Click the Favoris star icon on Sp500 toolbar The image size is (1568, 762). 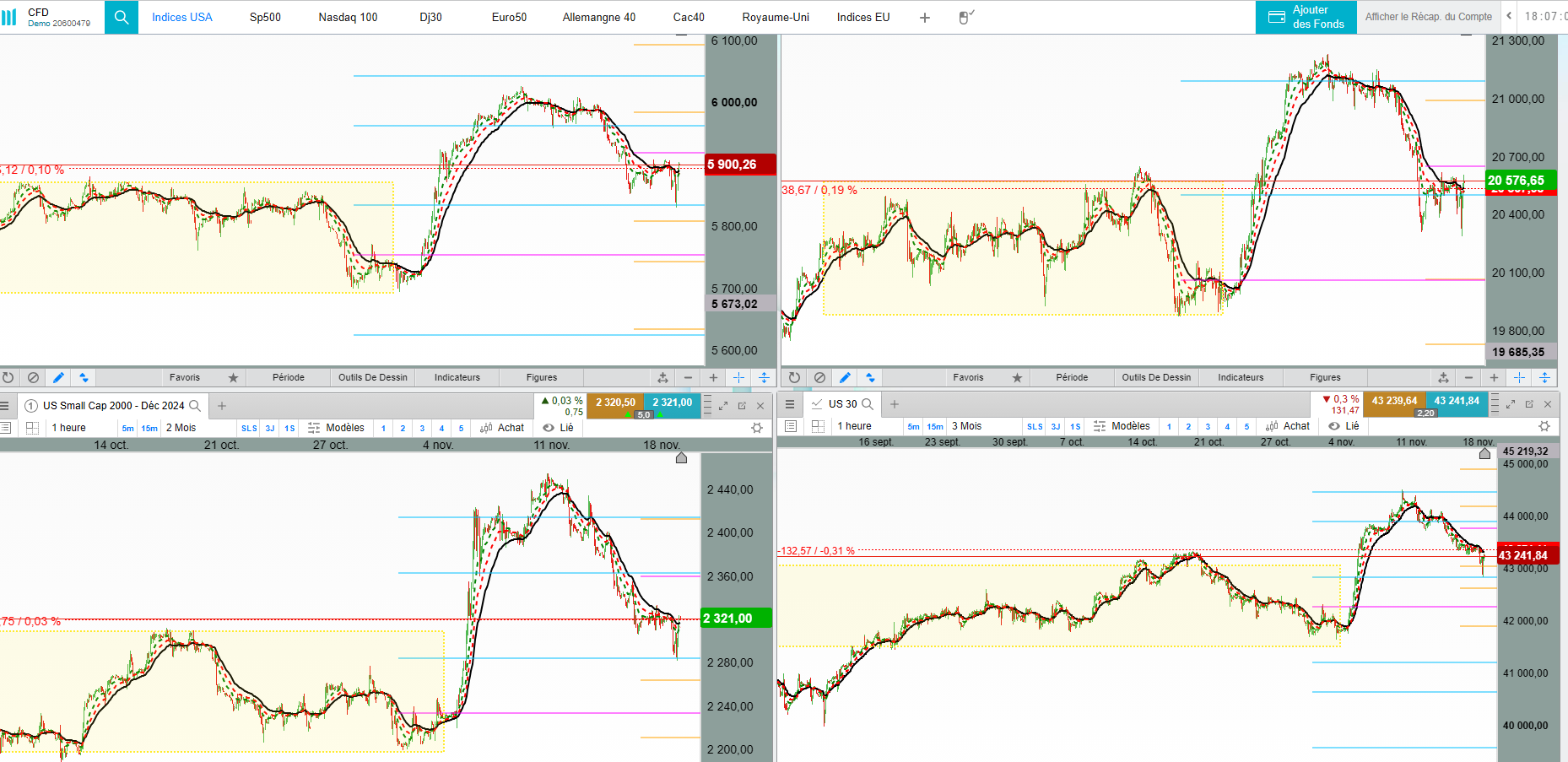(234, 377)
